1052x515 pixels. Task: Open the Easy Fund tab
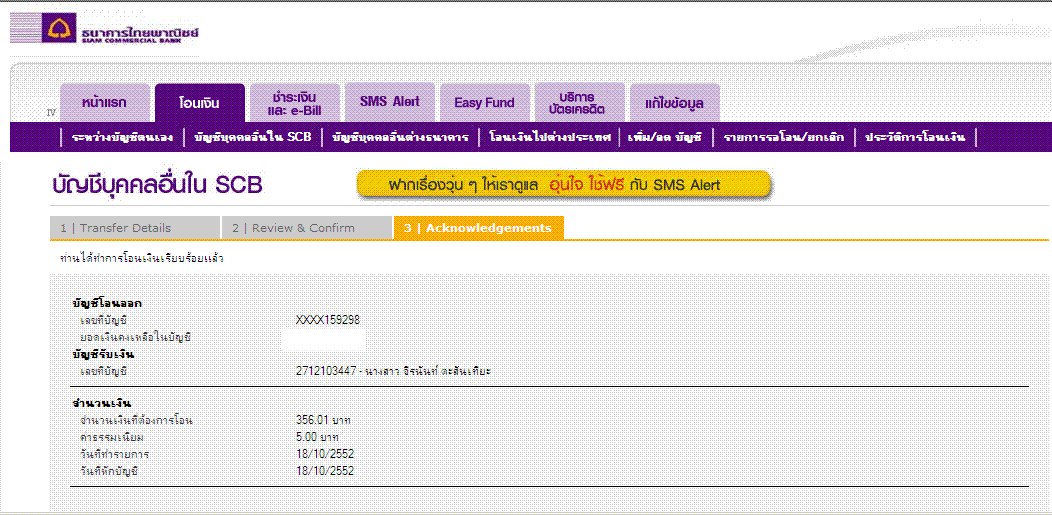tap(484, 103)
